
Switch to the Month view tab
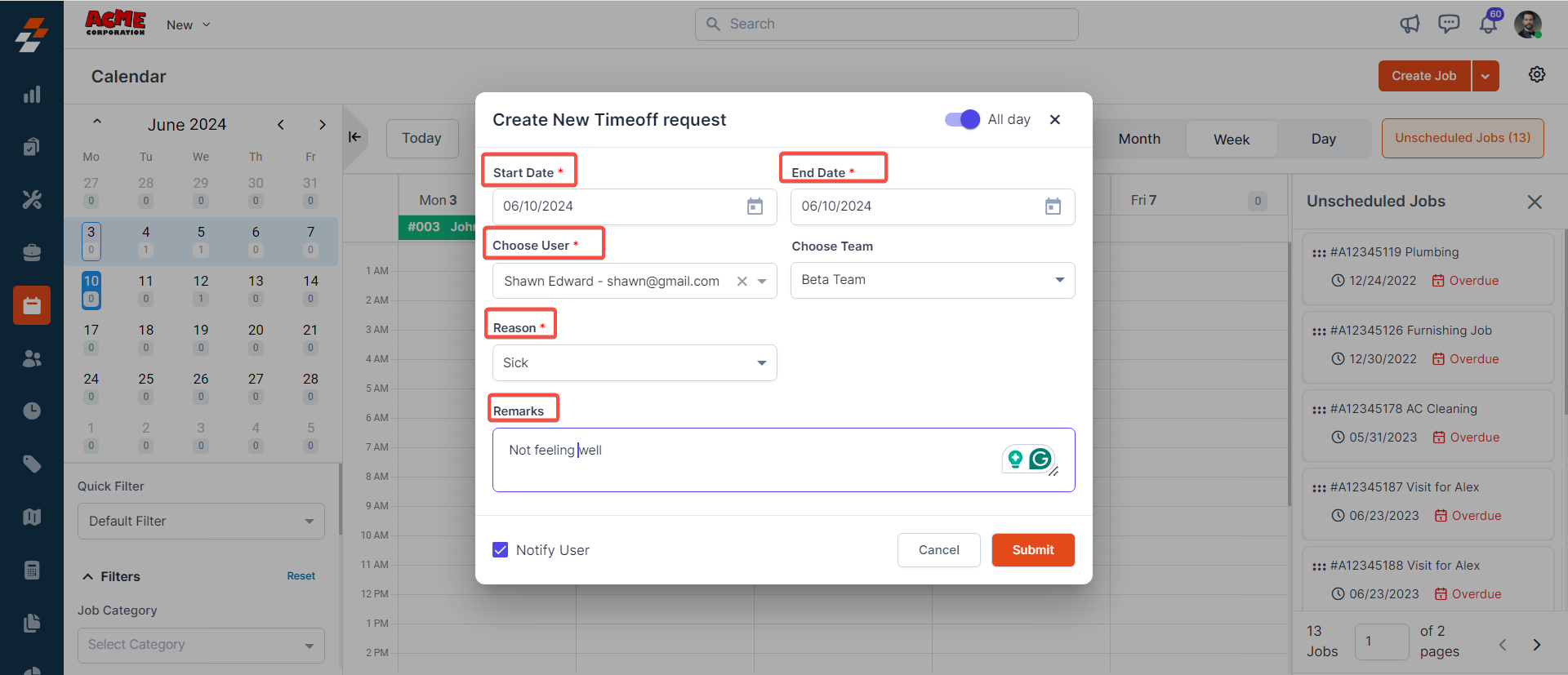pos(1139,140)
